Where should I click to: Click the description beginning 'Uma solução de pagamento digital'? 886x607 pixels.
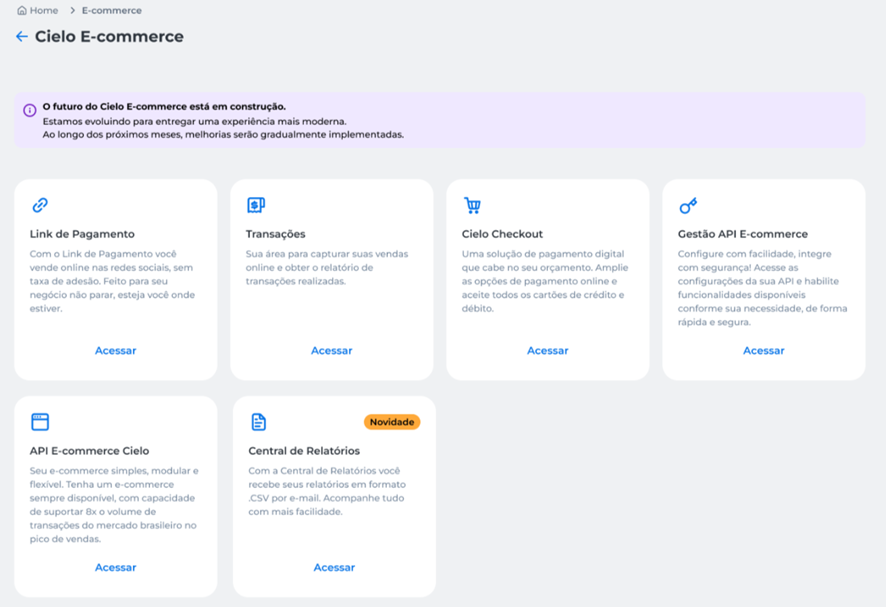click(x=545, y=281)
